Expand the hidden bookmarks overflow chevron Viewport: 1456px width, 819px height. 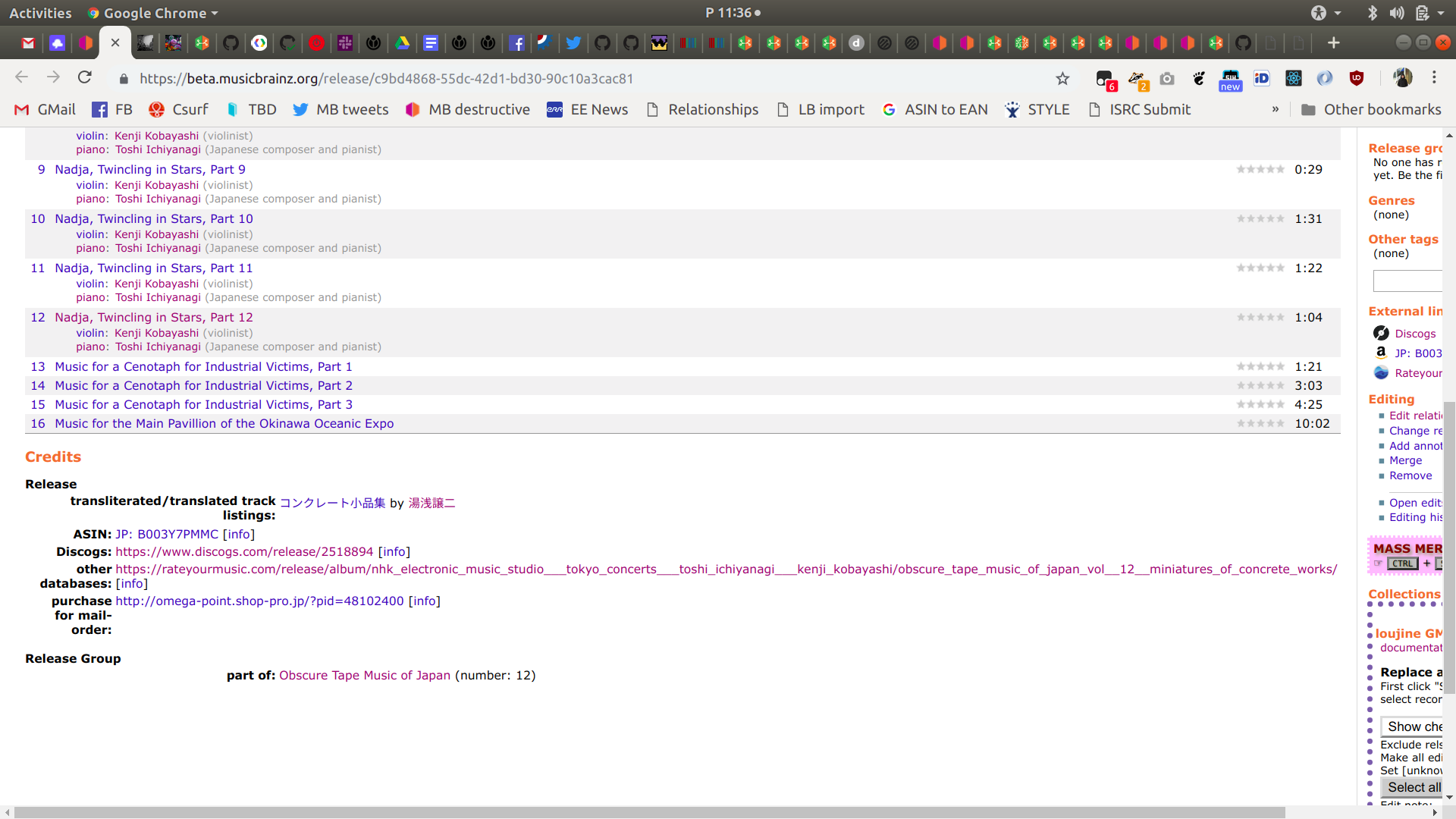coord(1276,109)
